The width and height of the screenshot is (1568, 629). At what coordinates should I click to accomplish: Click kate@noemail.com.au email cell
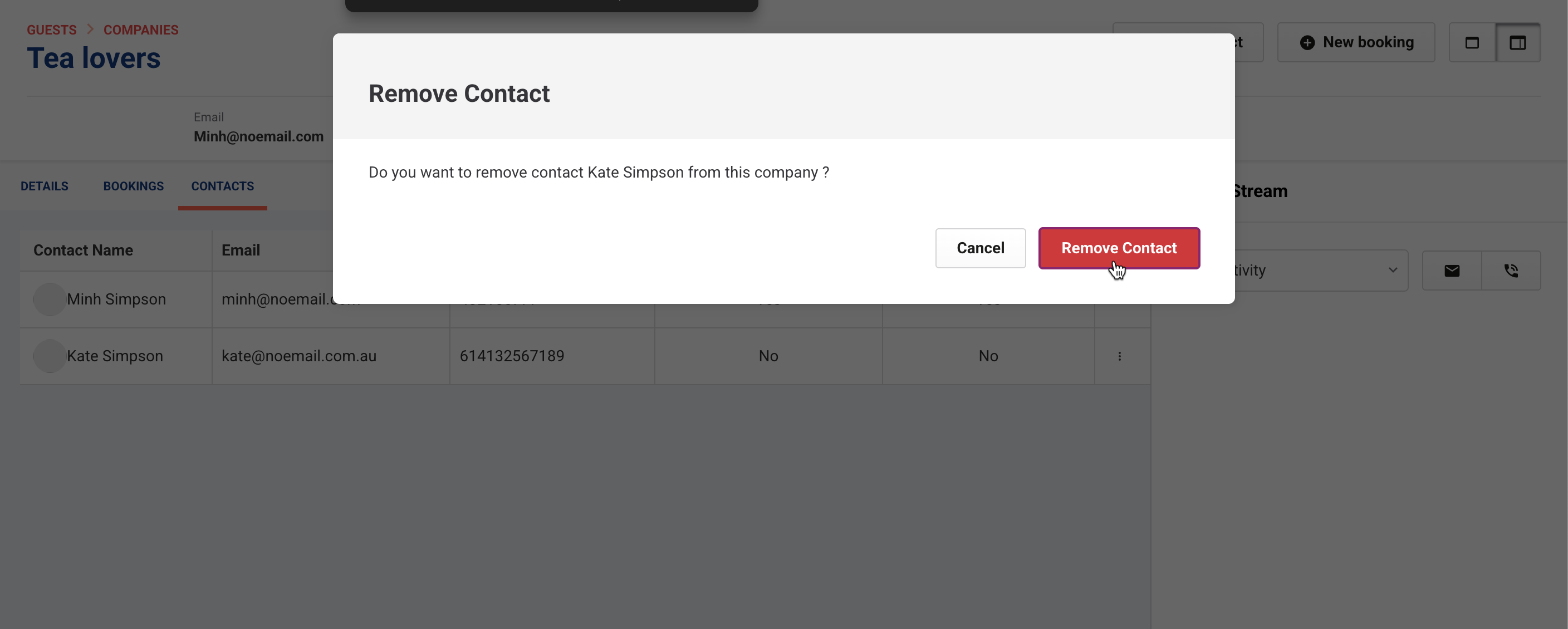(x=299, y=356)
